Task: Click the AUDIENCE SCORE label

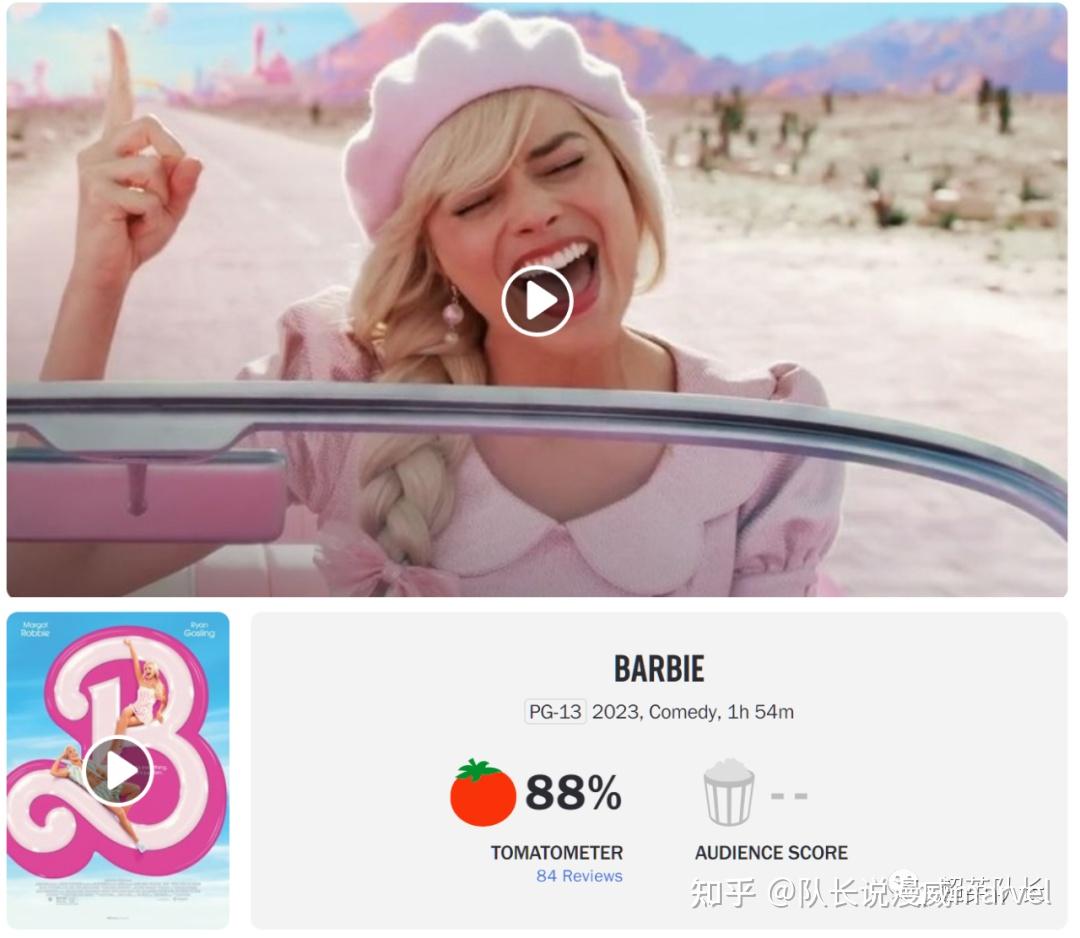Action: tap(771, 853)
